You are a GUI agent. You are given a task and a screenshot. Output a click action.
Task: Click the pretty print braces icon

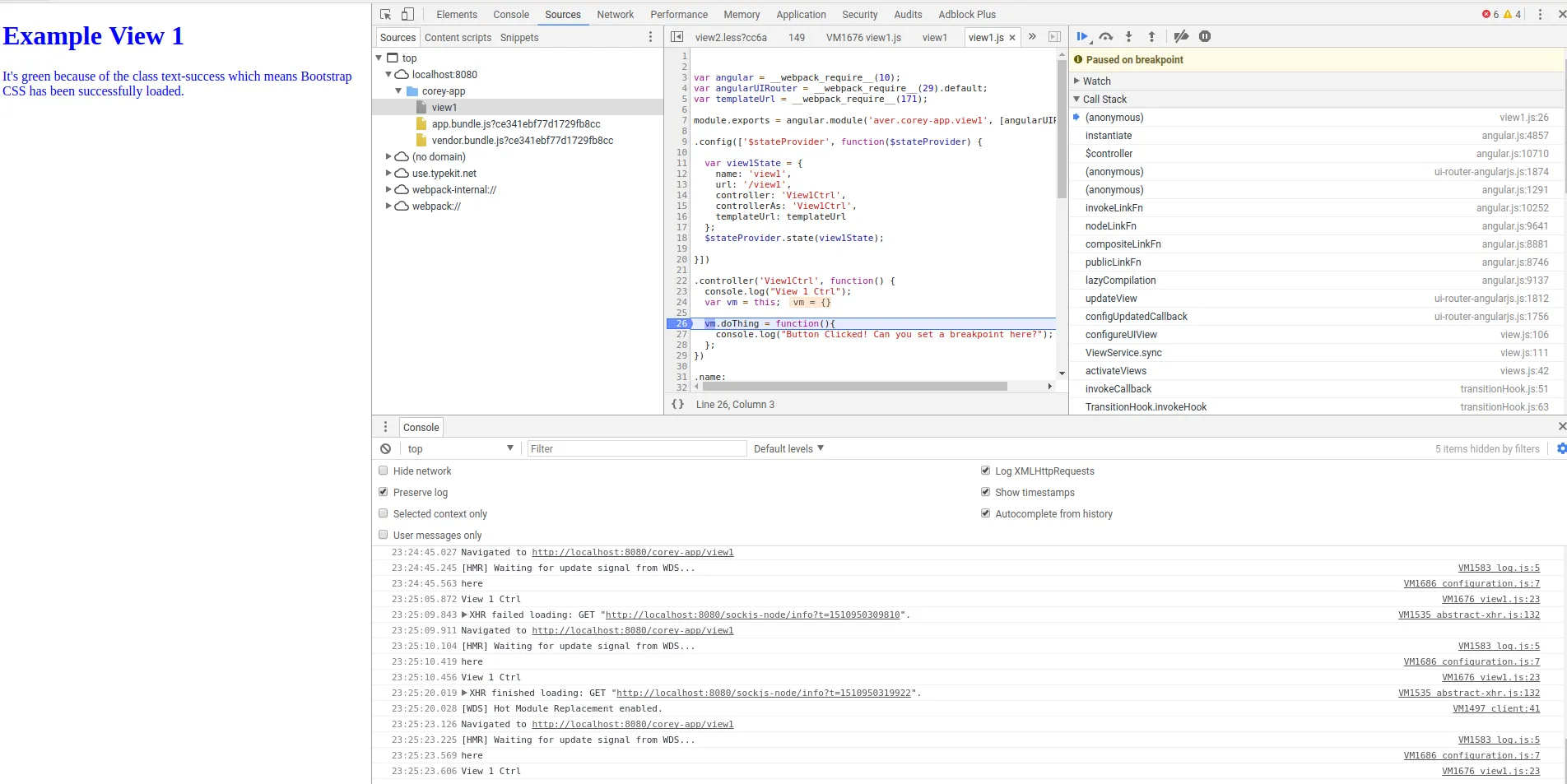pyautogui.click(x=677, y=405)
